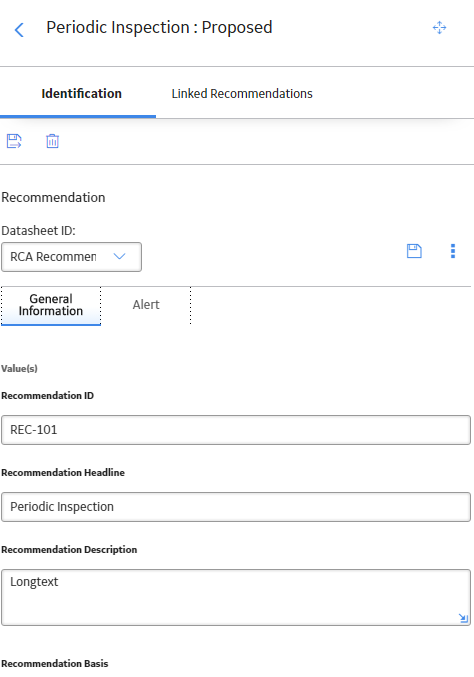Switch to the Identification tab
The height and width of the screenshot is (677, 474).
point(82,94)
